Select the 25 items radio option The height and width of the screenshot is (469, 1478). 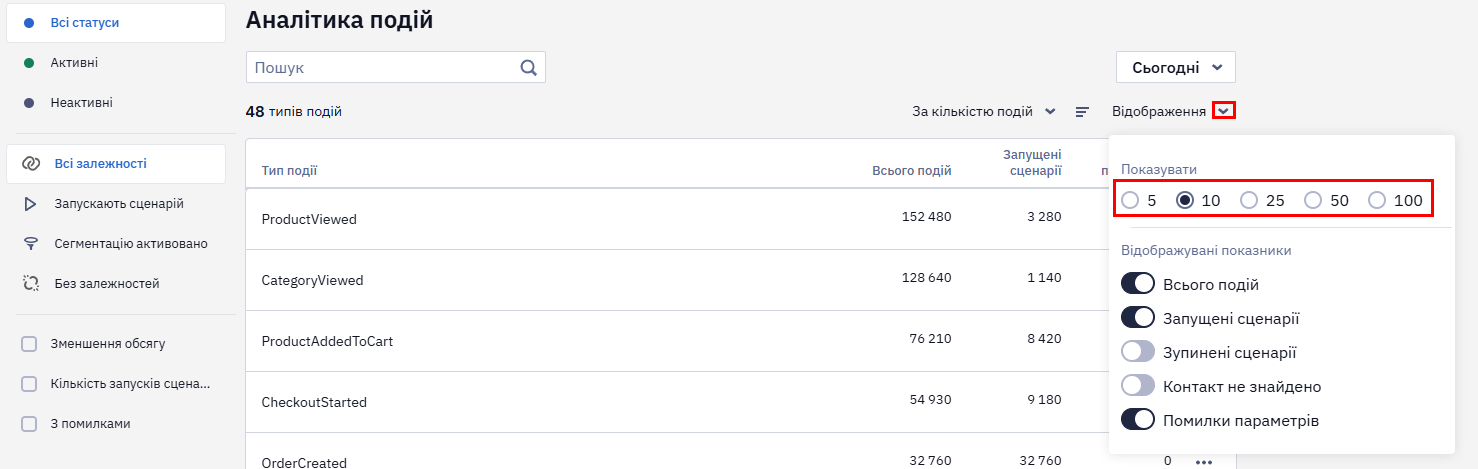1249,200
